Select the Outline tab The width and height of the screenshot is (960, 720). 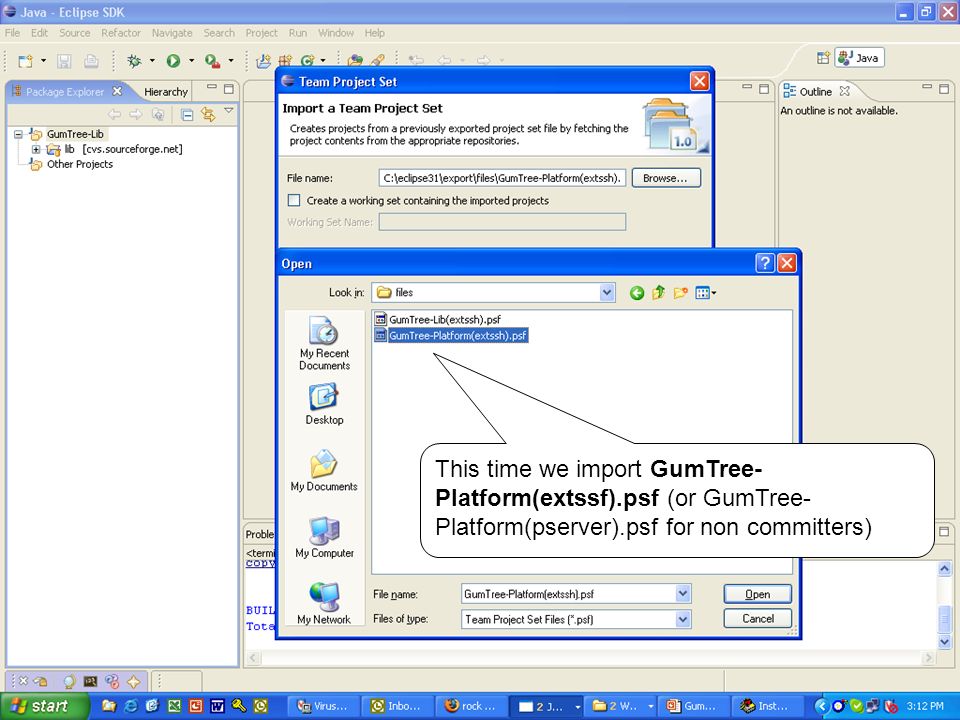point(815,92)
